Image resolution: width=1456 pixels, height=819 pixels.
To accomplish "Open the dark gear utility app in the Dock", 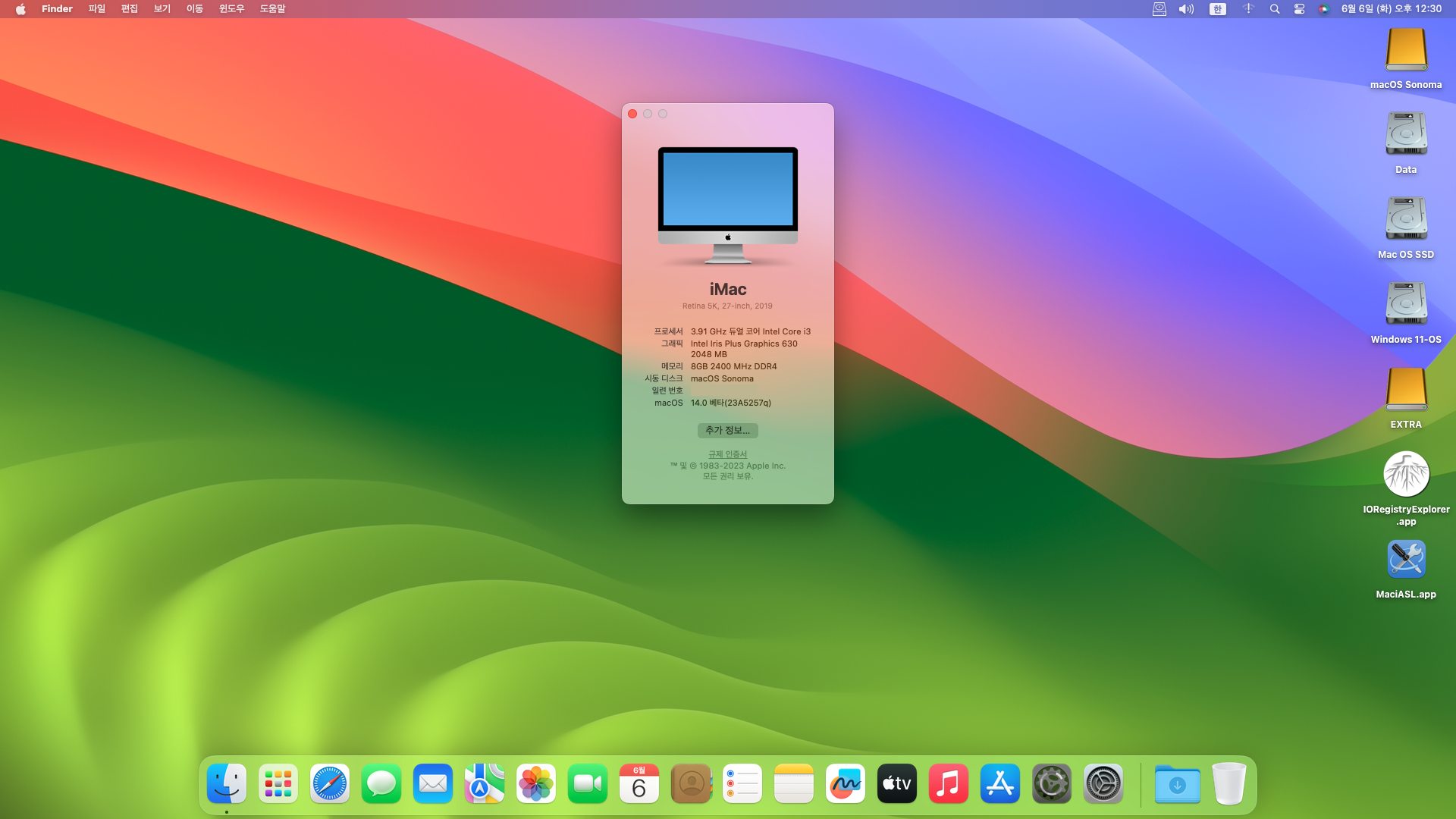I will point(1052,783).
